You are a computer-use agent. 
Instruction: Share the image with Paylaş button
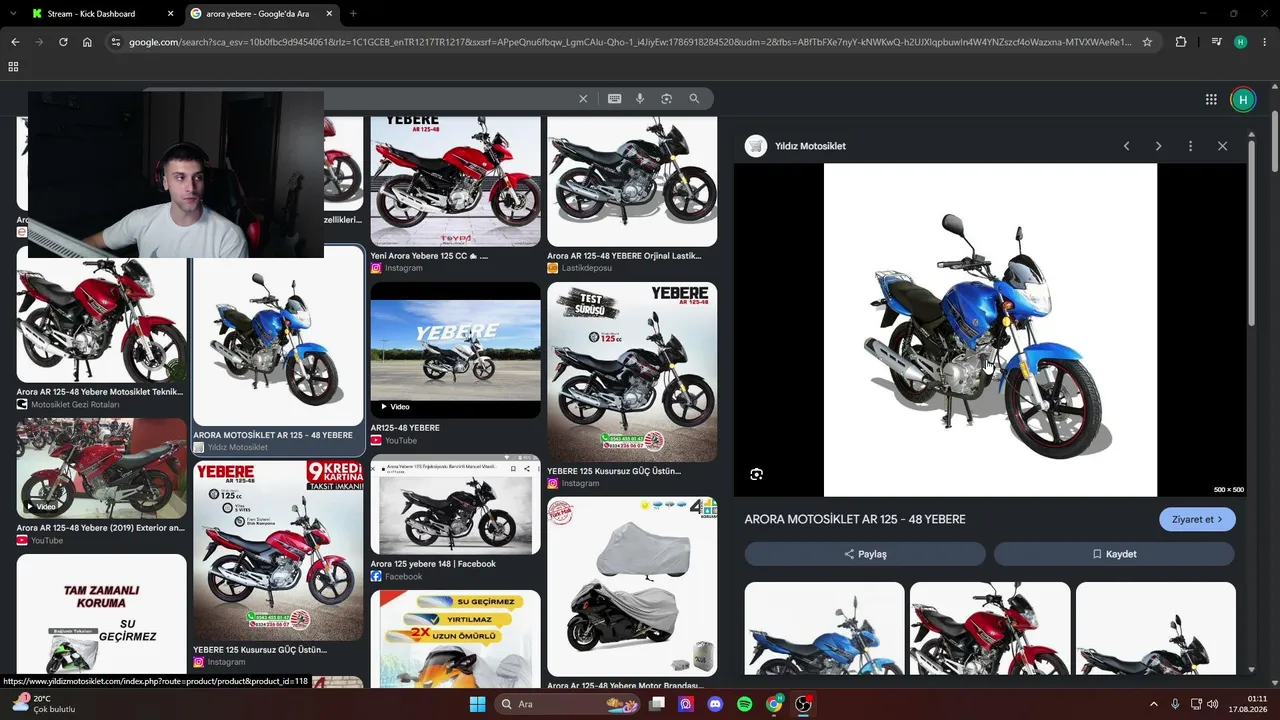865,554
